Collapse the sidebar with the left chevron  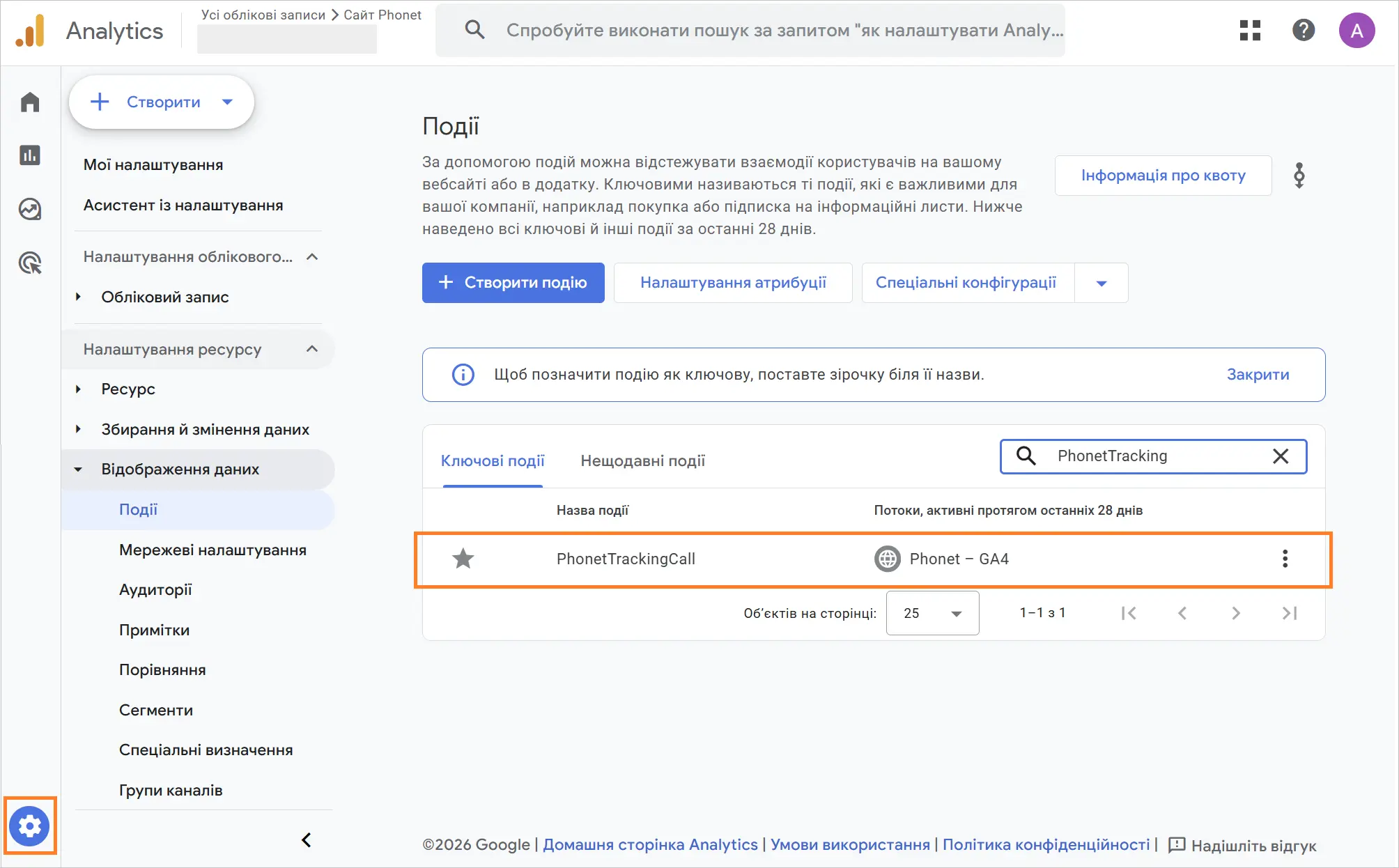pyautogui.click(x=306, y=840)
